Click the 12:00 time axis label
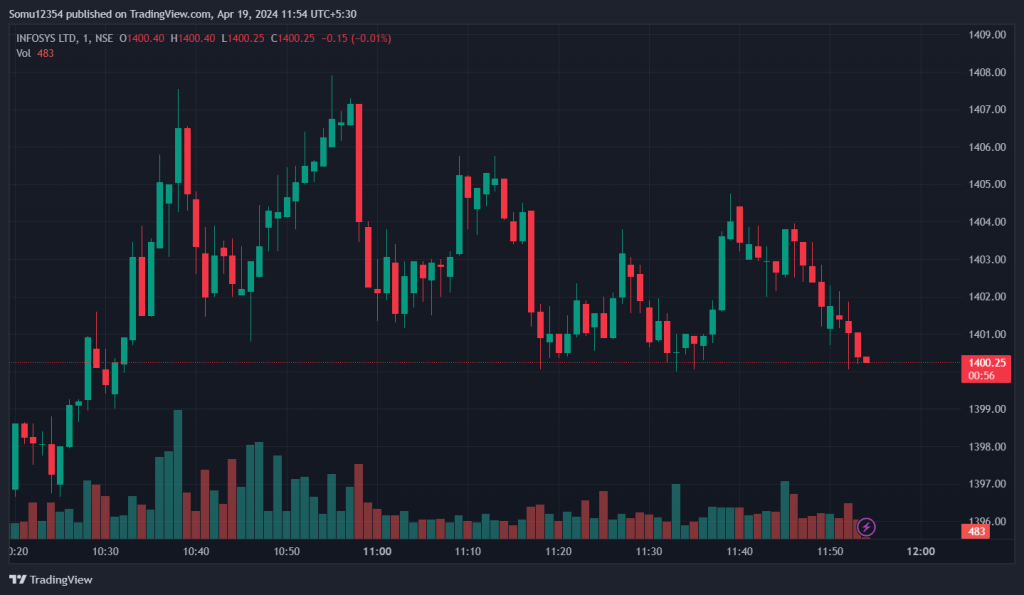The height and width of the screenshot is (595, 1024). pos(921,552)
